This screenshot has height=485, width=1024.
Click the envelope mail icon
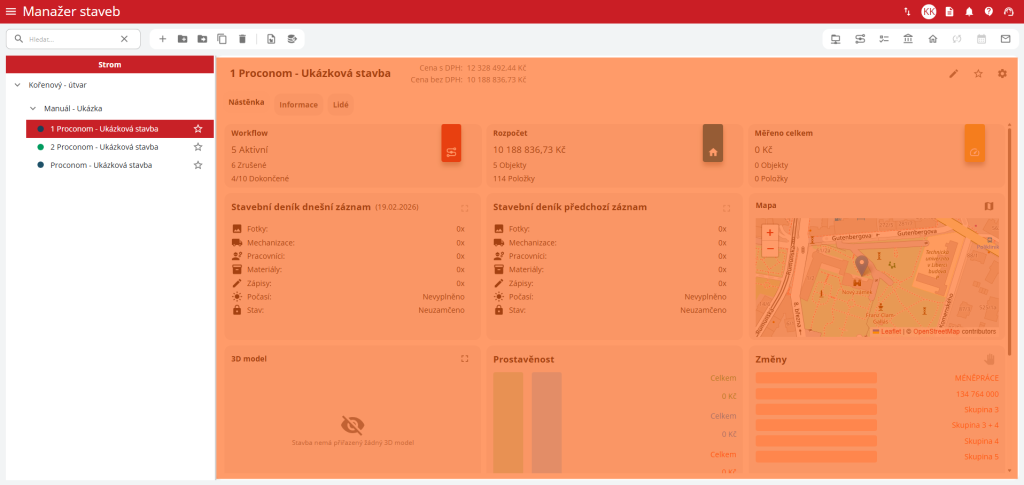(1005, 39)
